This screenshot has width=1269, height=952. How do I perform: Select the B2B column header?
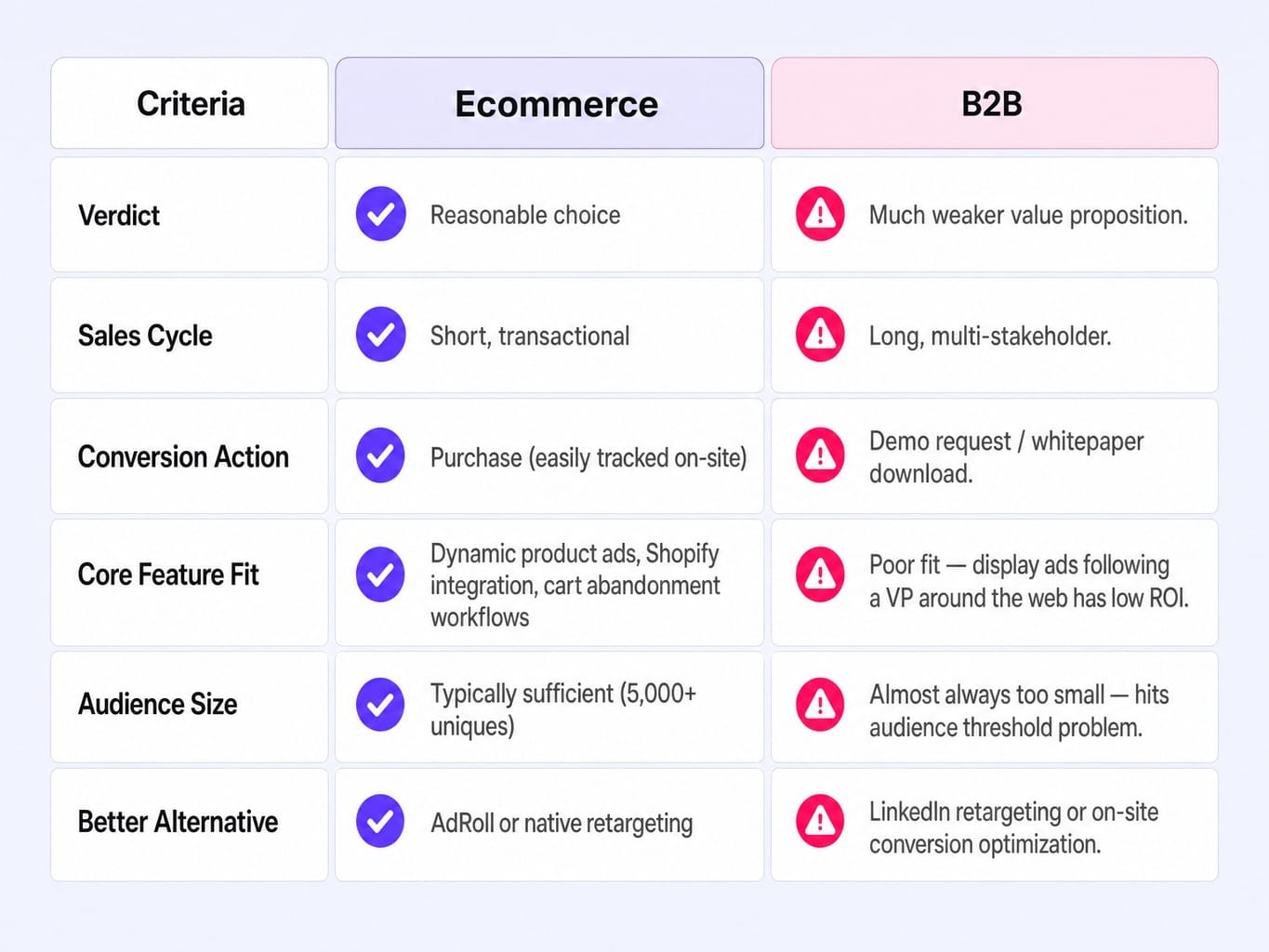(x=995, y=103)
